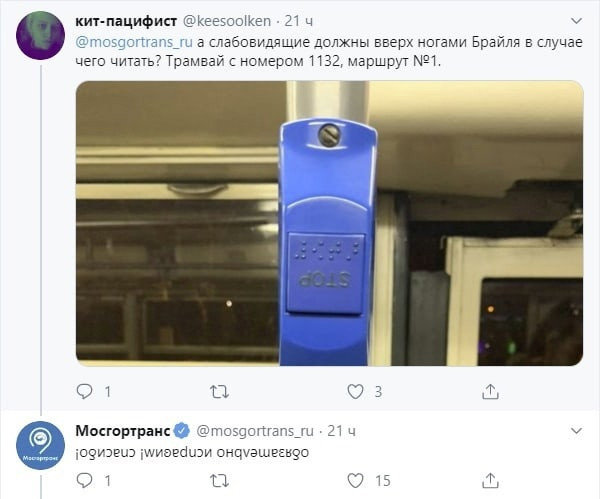Viewport: 600px width, 499px height.
Task: Open the @mosgortrans_ru handle in the reply
Action: [255, 431]
